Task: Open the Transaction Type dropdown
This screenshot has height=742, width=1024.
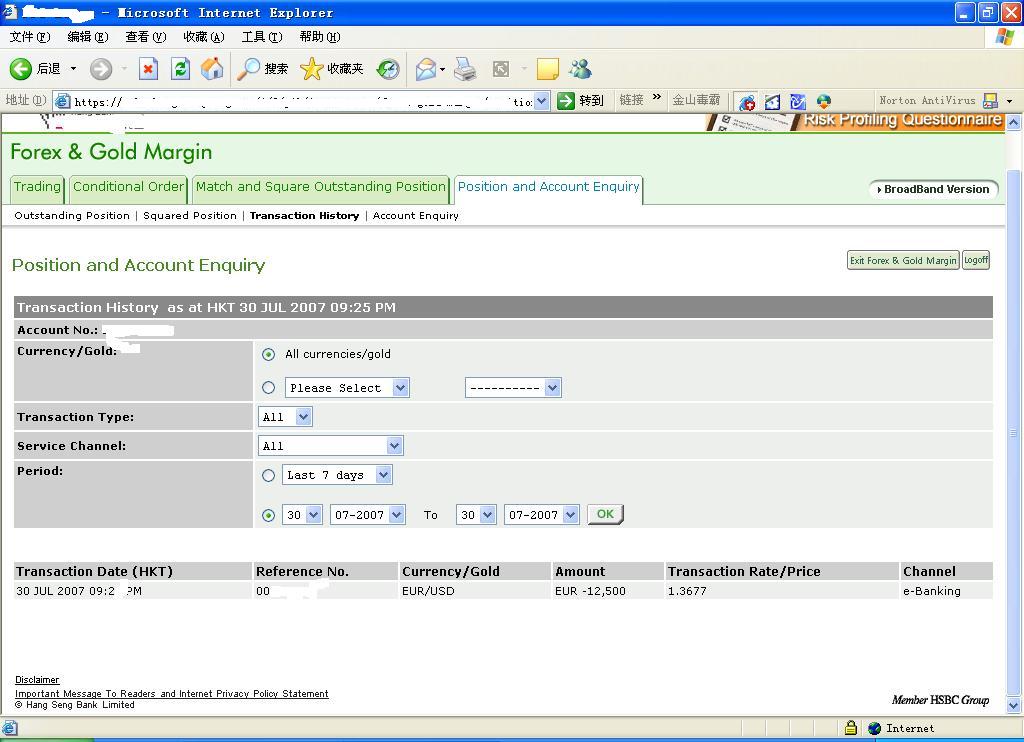Action: click(x=285, y=417)
